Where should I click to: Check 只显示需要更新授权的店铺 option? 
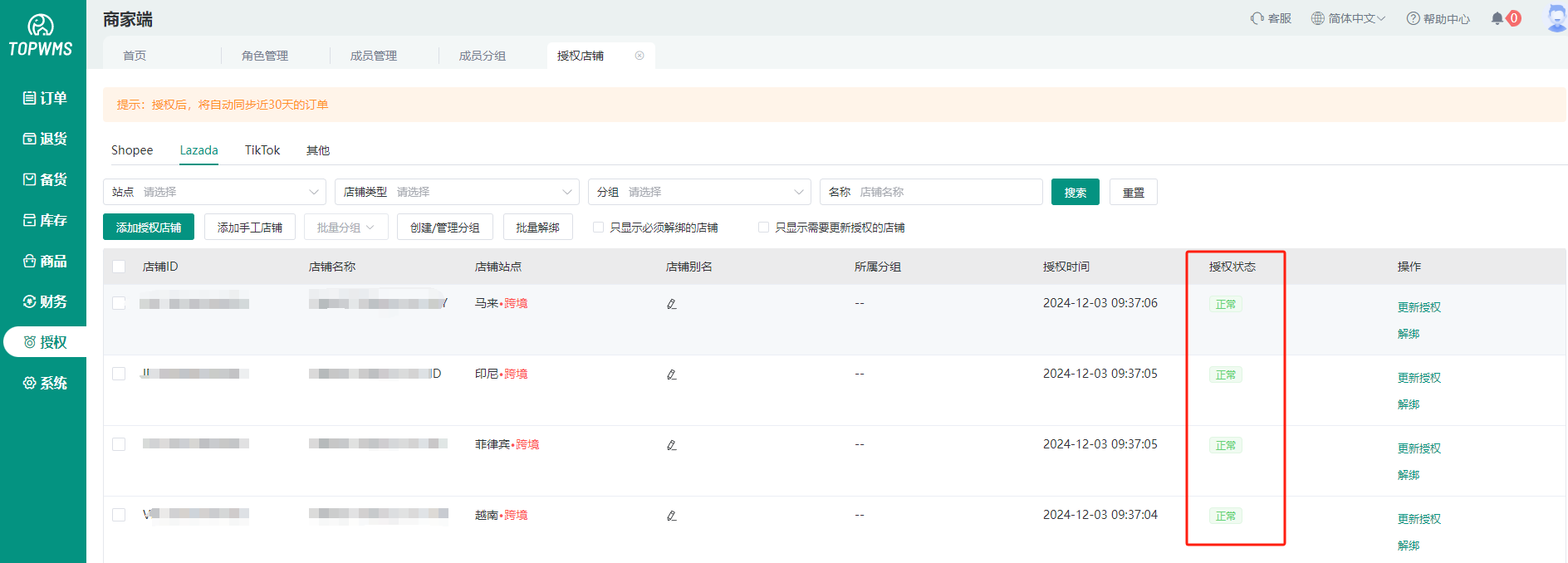pyautogui.click(x=763, y=228)
